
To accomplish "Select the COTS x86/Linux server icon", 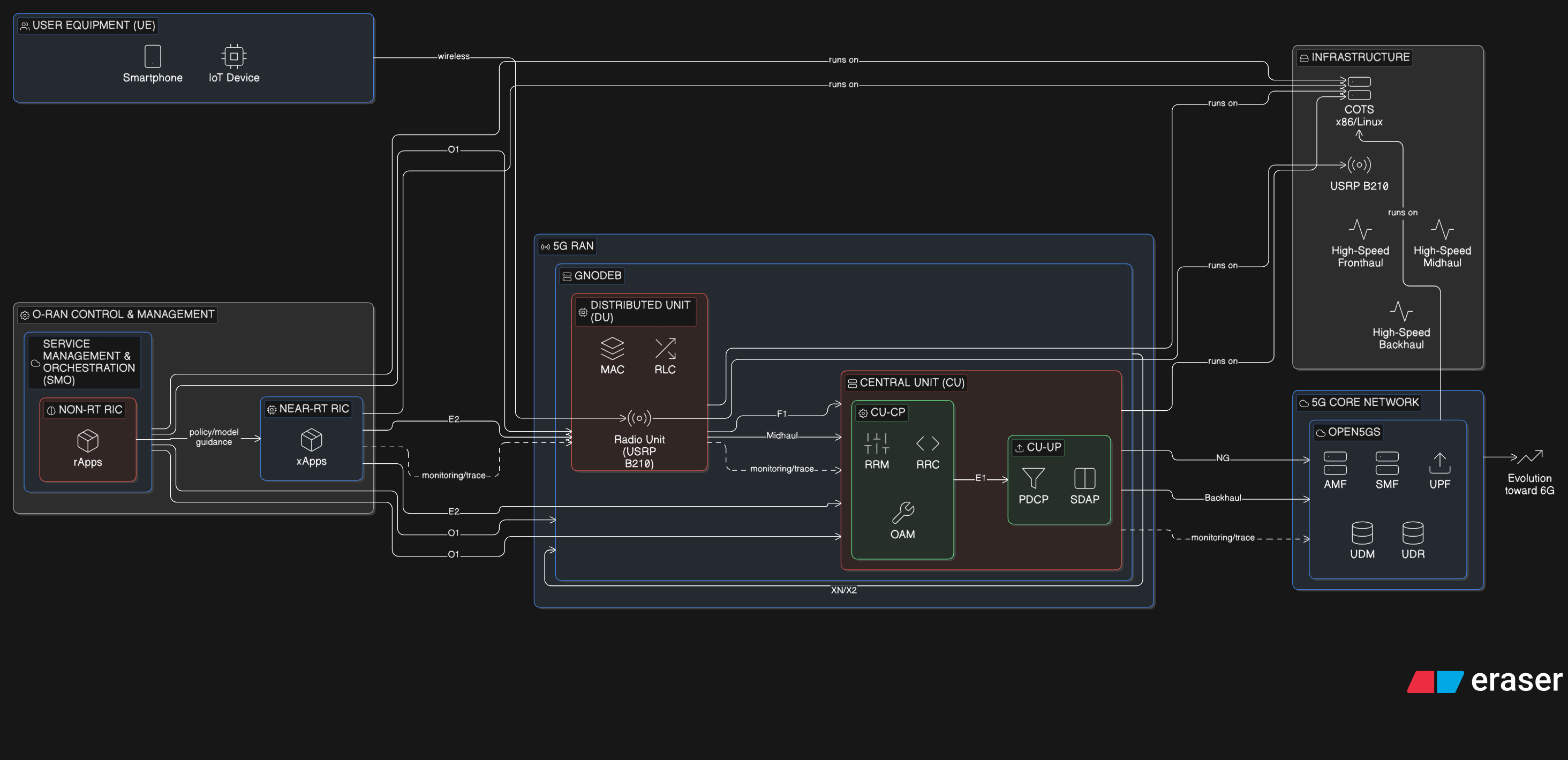I will coord(1359,88).
